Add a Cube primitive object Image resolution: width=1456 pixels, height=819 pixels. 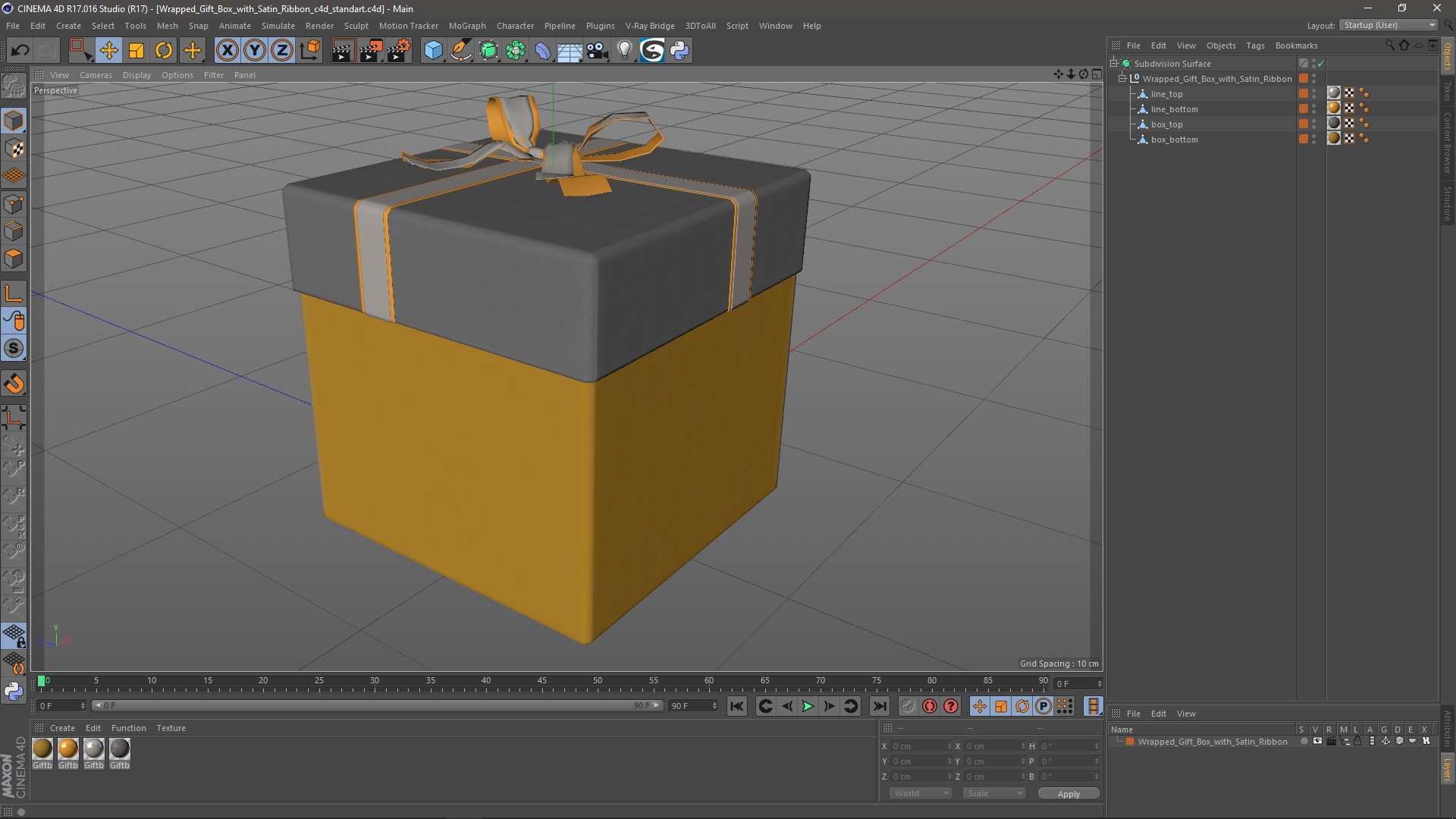433,51
